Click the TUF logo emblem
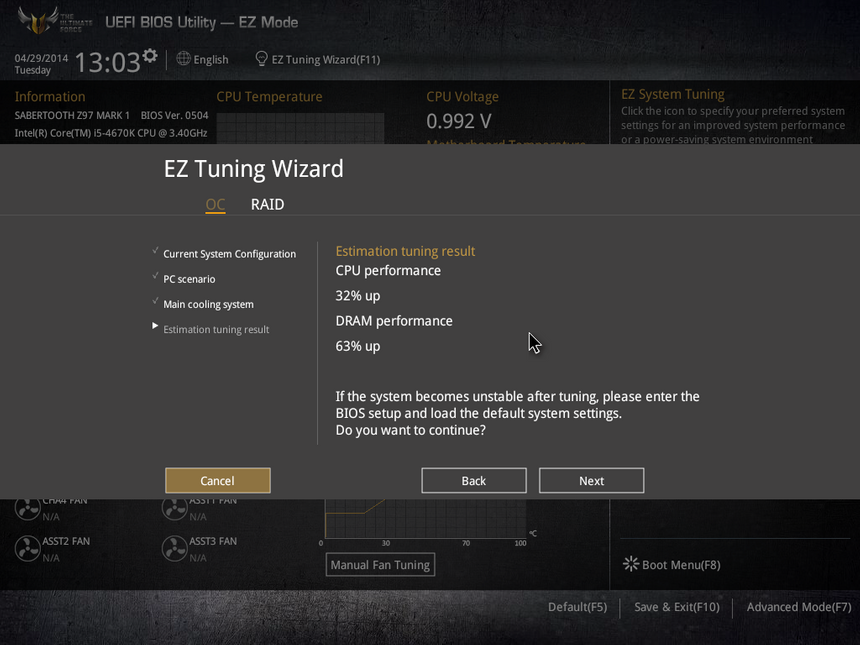The width and height of the screenshot is (860, 645). click(38, 21)
